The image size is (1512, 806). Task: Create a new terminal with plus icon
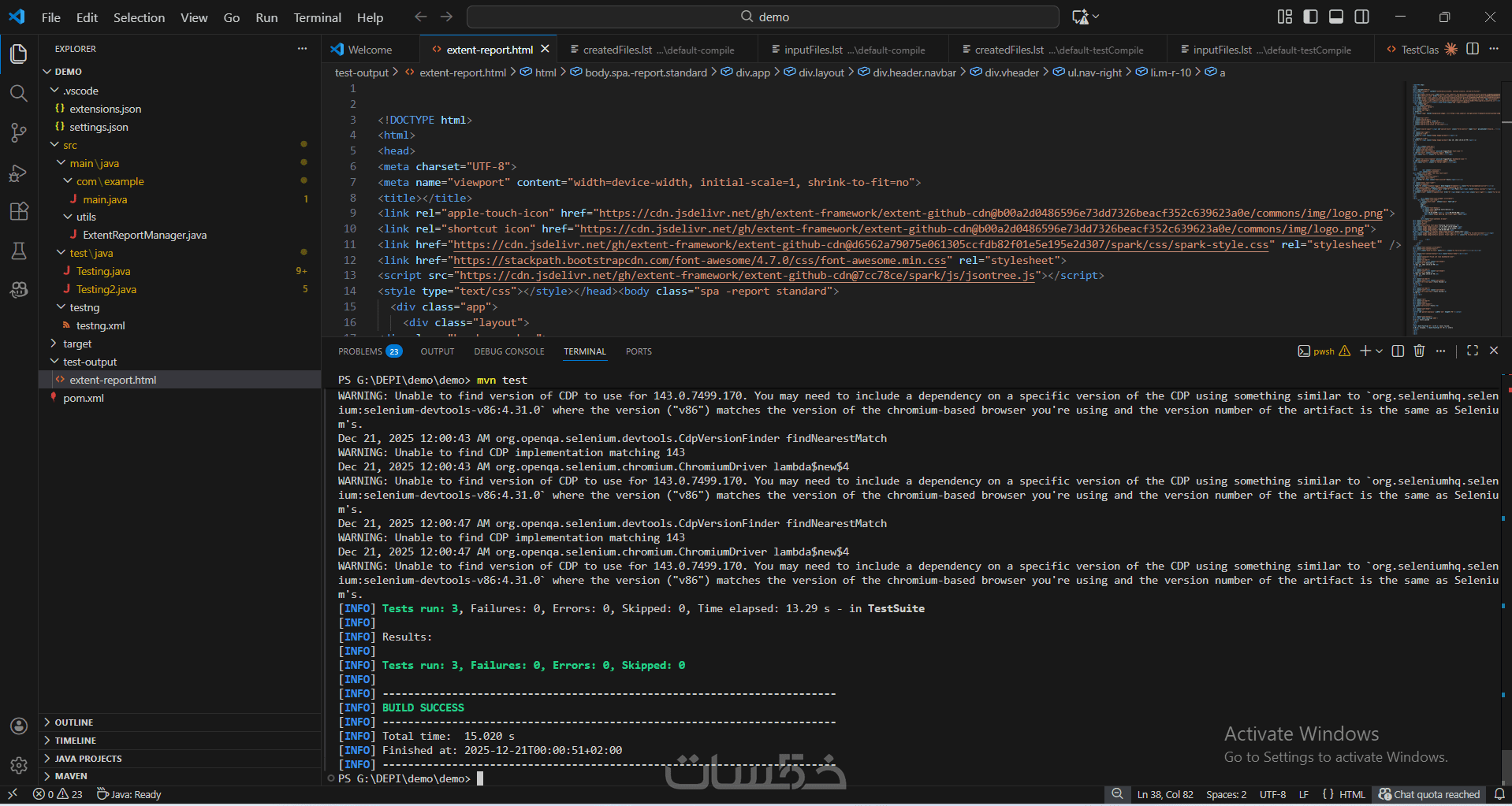click(x=1365, y=351)
